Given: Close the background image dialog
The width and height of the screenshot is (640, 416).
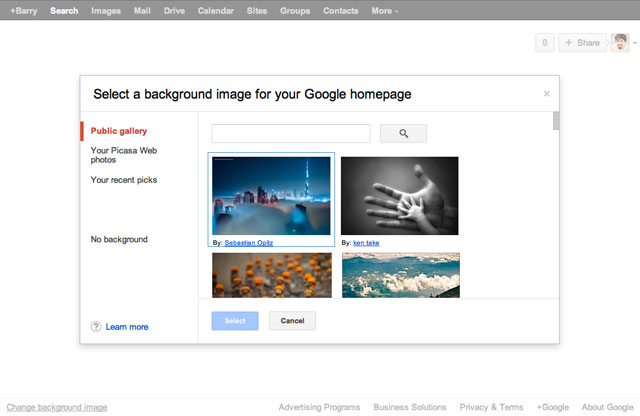Looking at the screenshot, I should 547,94.
